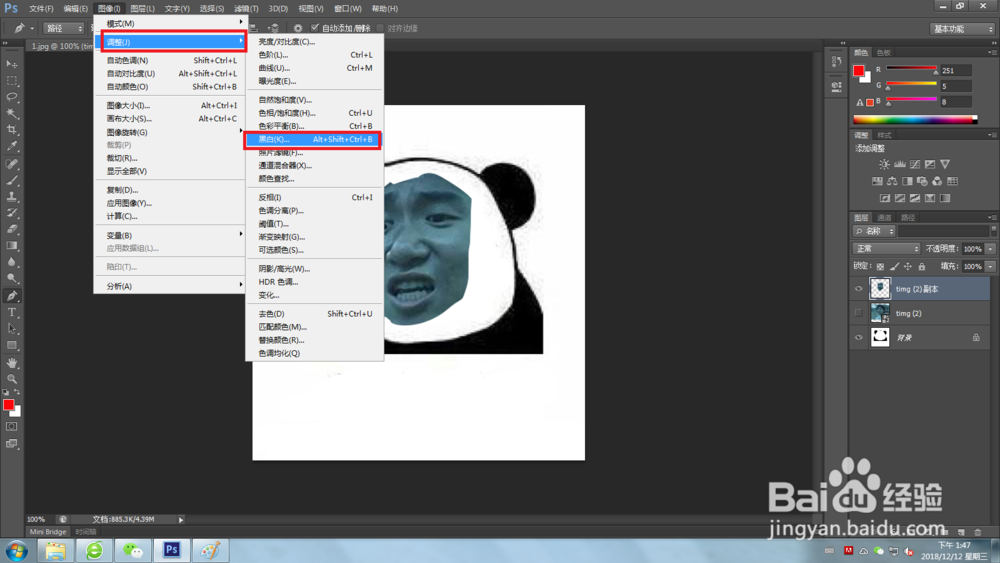Select the Hand tool
The height and width of the screenshot is (563, 1000).
[x=11, y=363]
